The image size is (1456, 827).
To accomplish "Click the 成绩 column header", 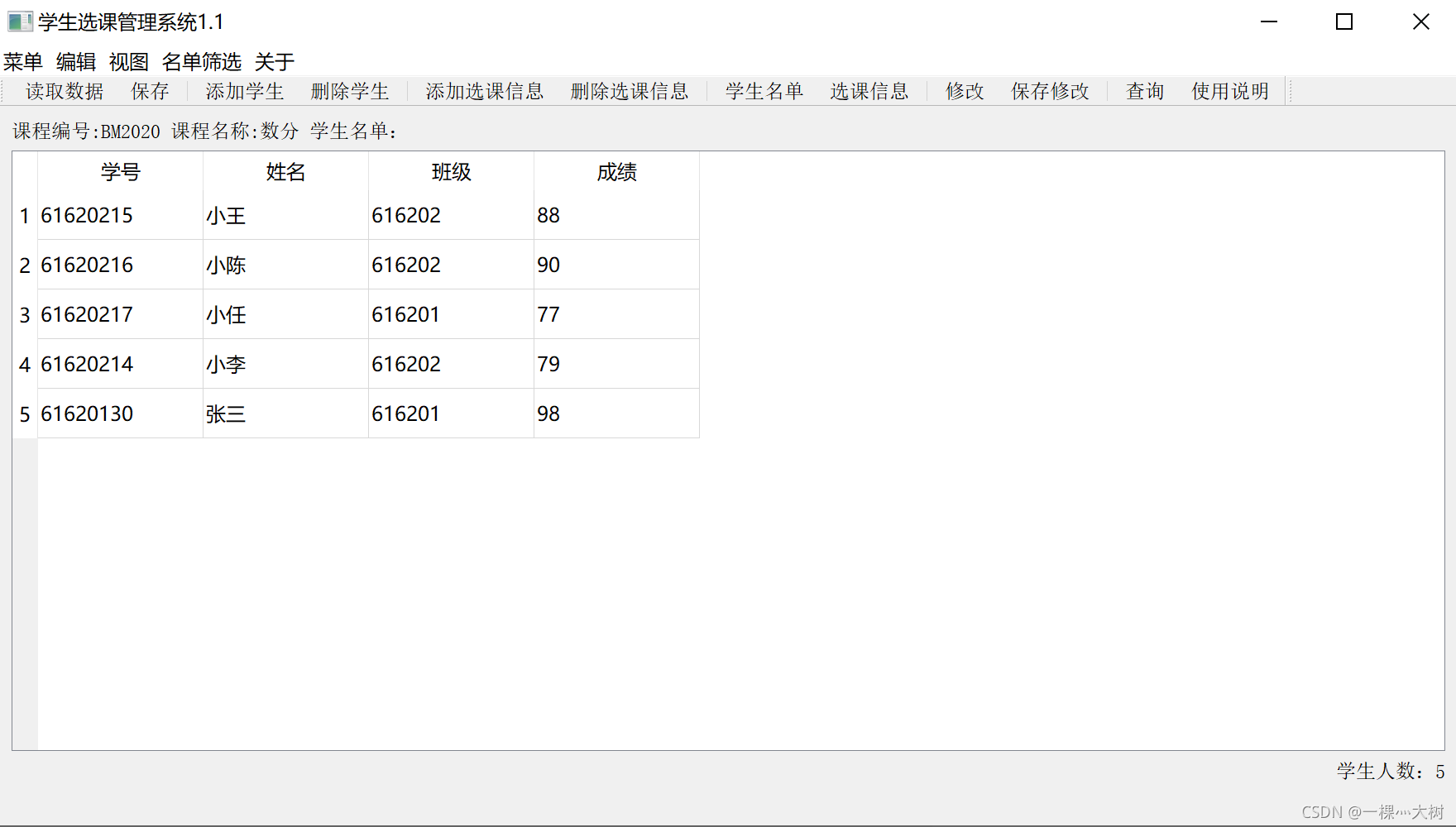I will click(x=617, y=171).
